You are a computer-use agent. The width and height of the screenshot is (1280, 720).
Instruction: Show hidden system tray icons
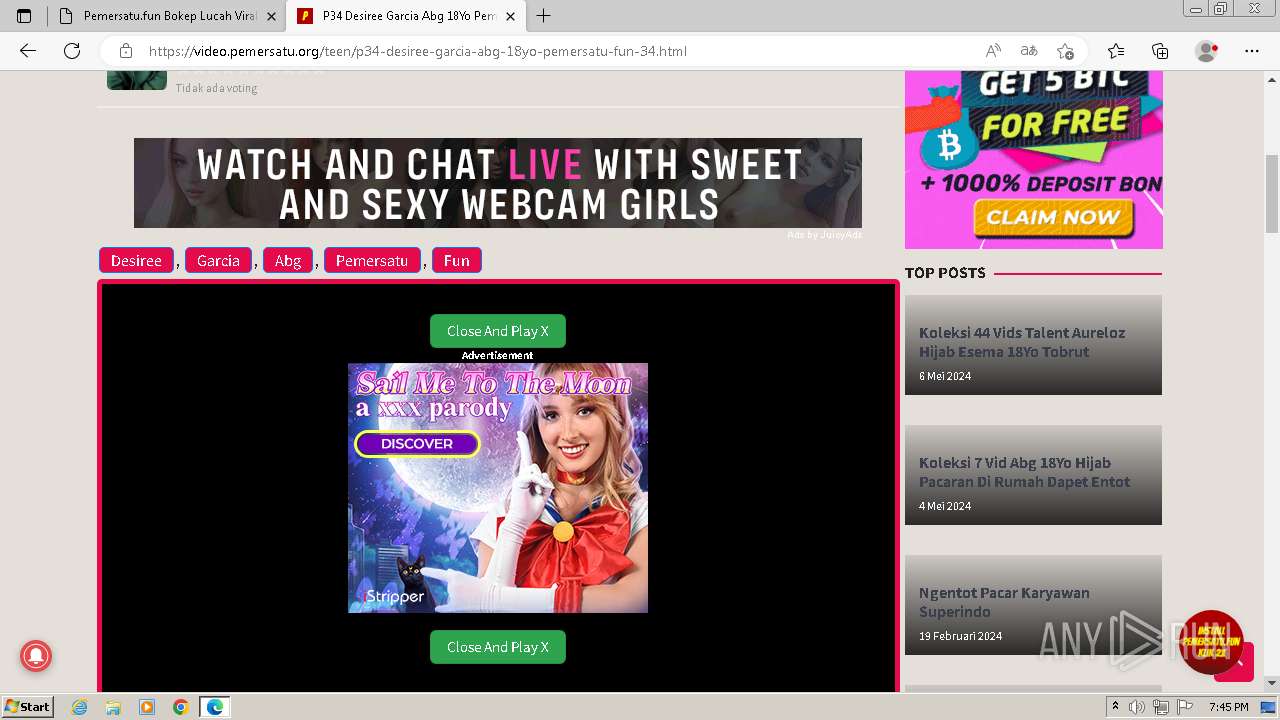[x=1115, y=706]
